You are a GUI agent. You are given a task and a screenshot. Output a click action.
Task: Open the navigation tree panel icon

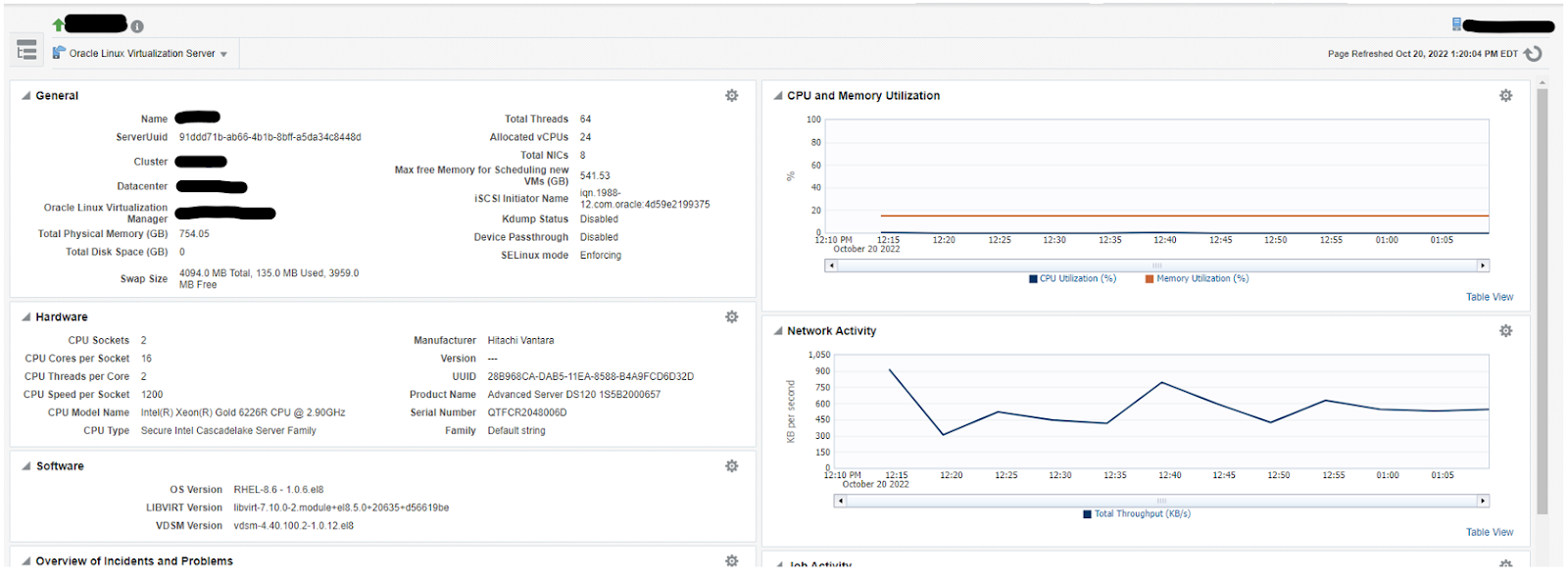(x=27, y=50)
